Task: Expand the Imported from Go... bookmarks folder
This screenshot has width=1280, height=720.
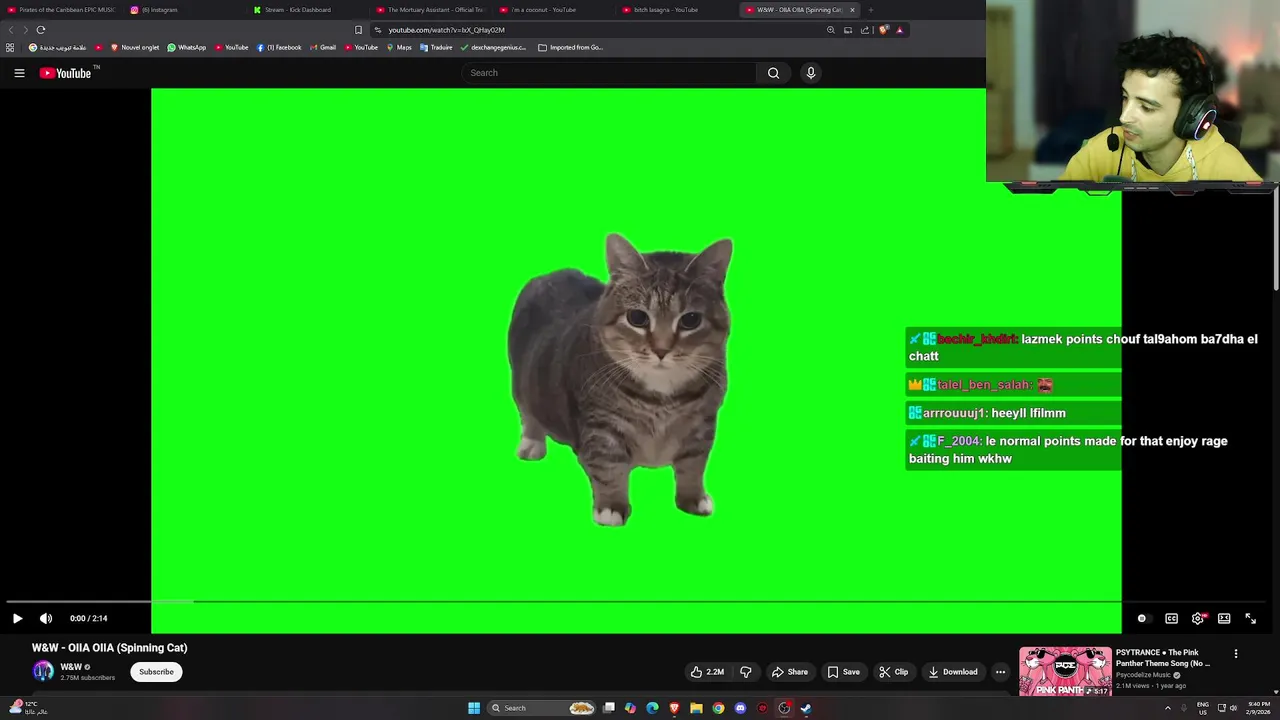Action: pyautogui.click(x=571, y=47)
